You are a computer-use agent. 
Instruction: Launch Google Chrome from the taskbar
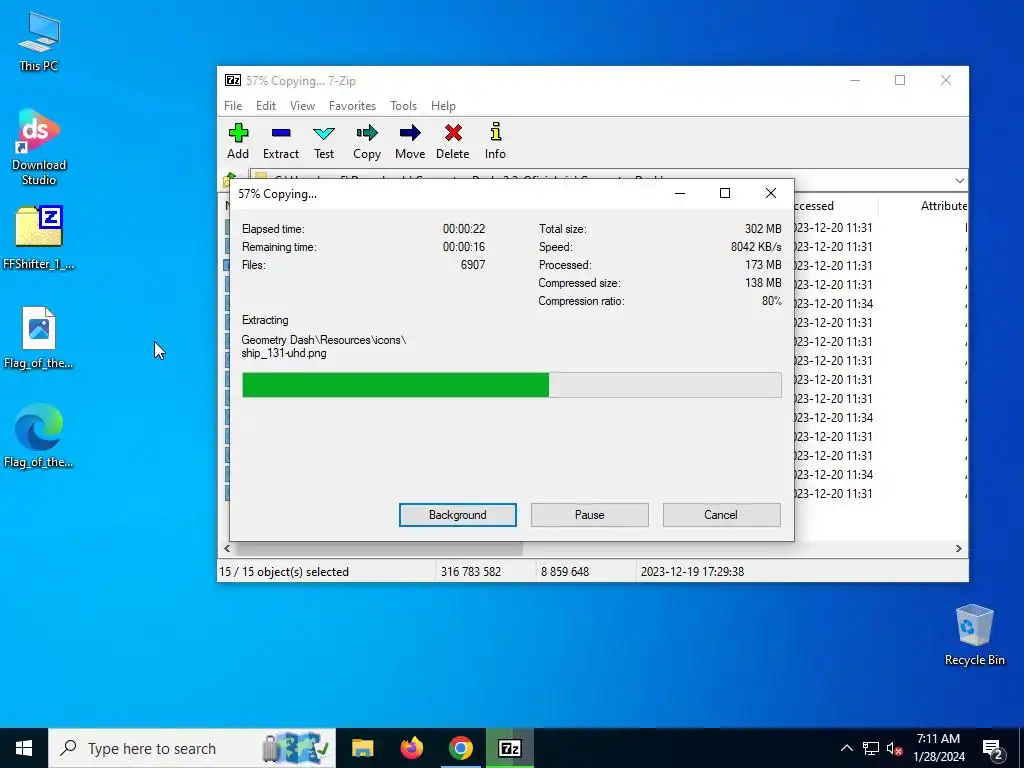point(460,748)
